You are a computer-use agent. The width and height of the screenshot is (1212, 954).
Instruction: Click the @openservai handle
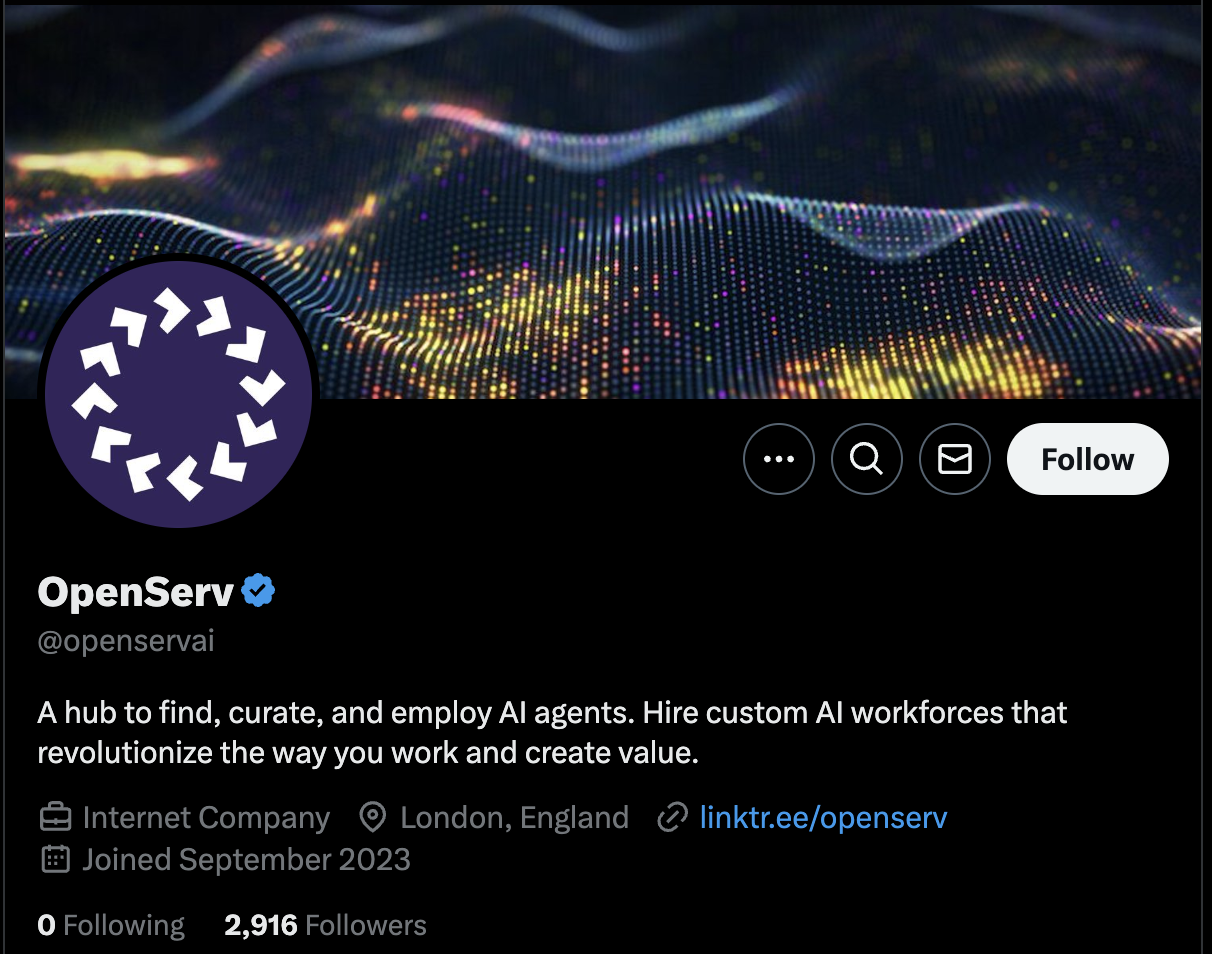coord(126,641)
